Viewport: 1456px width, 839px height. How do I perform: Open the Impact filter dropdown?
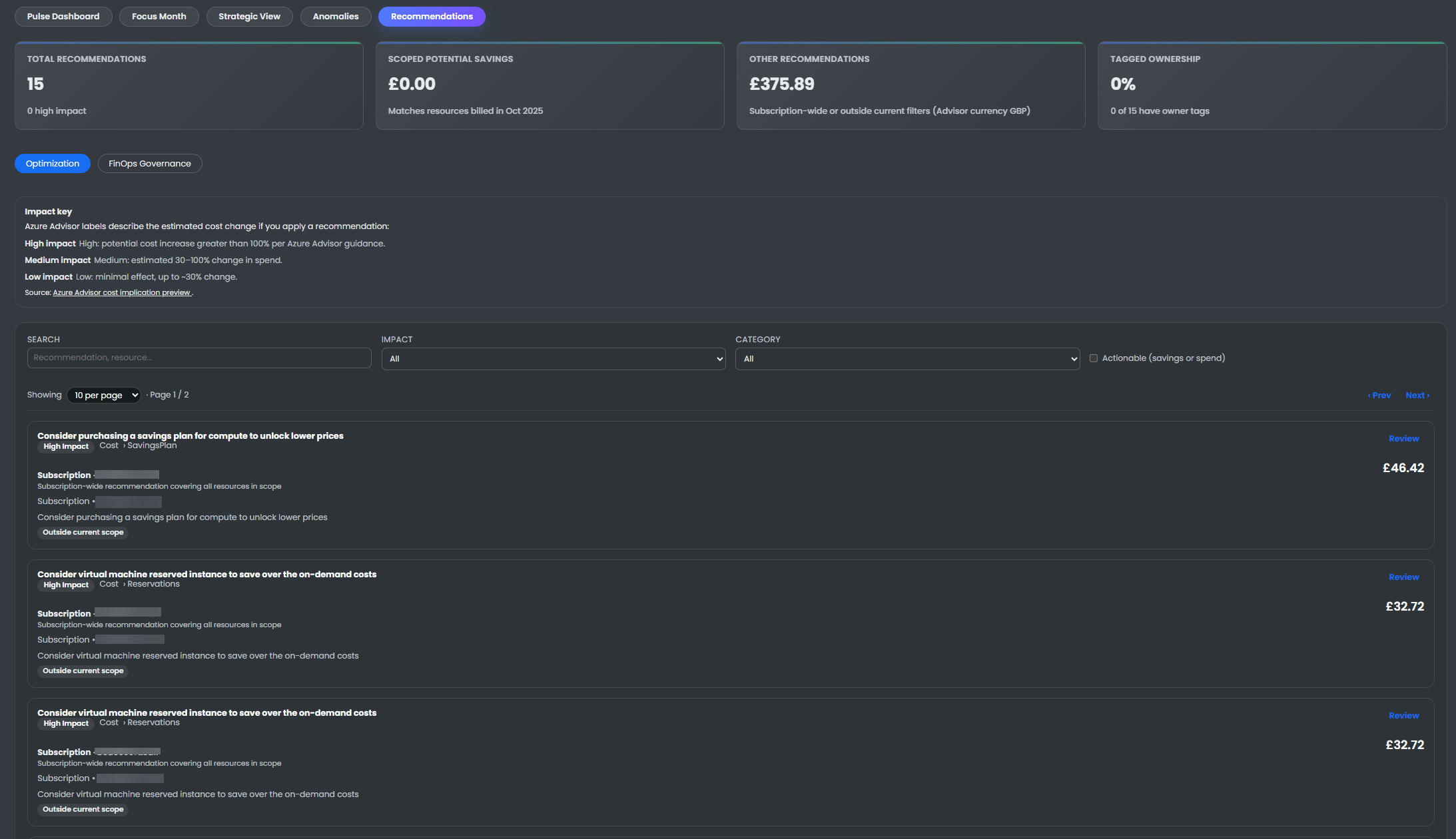[x=553, y=359]
